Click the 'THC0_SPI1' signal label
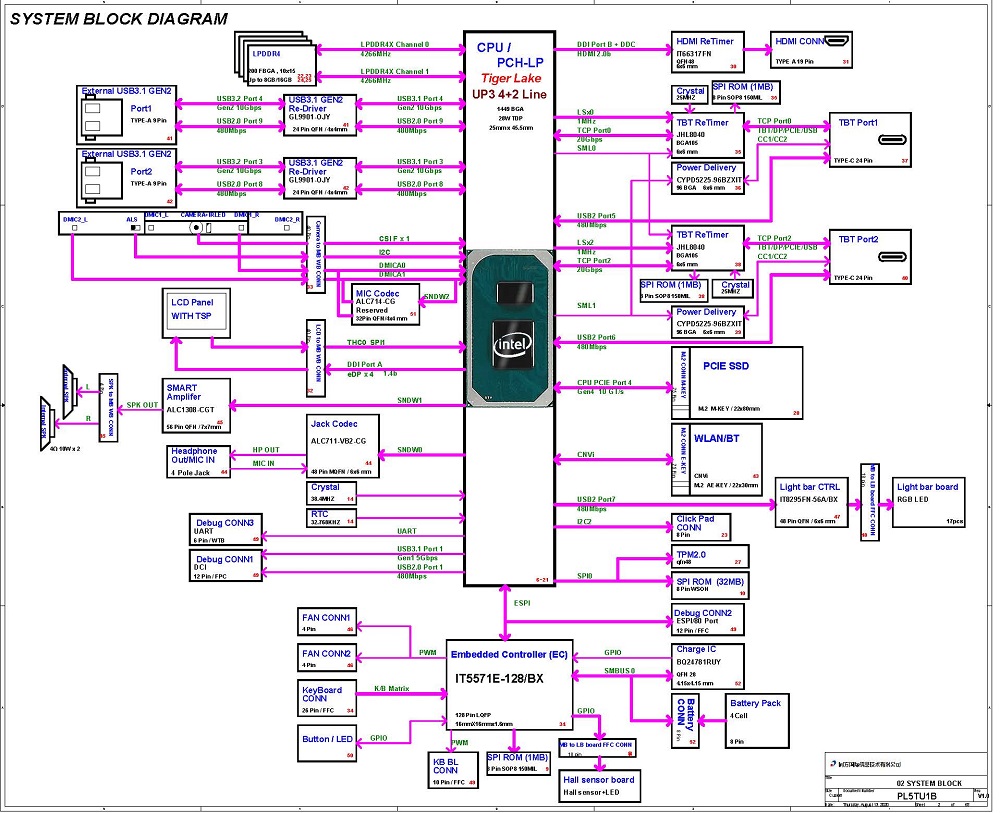 (365, 342)
